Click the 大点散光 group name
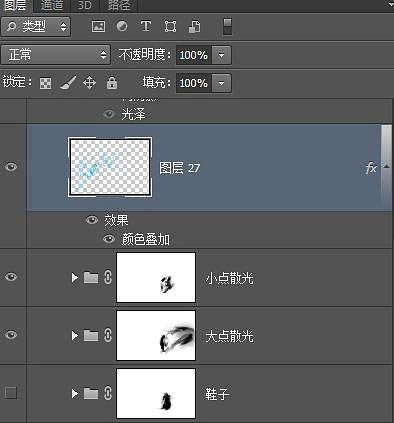This screenshot has width=394, height=423. coord(229,336)
